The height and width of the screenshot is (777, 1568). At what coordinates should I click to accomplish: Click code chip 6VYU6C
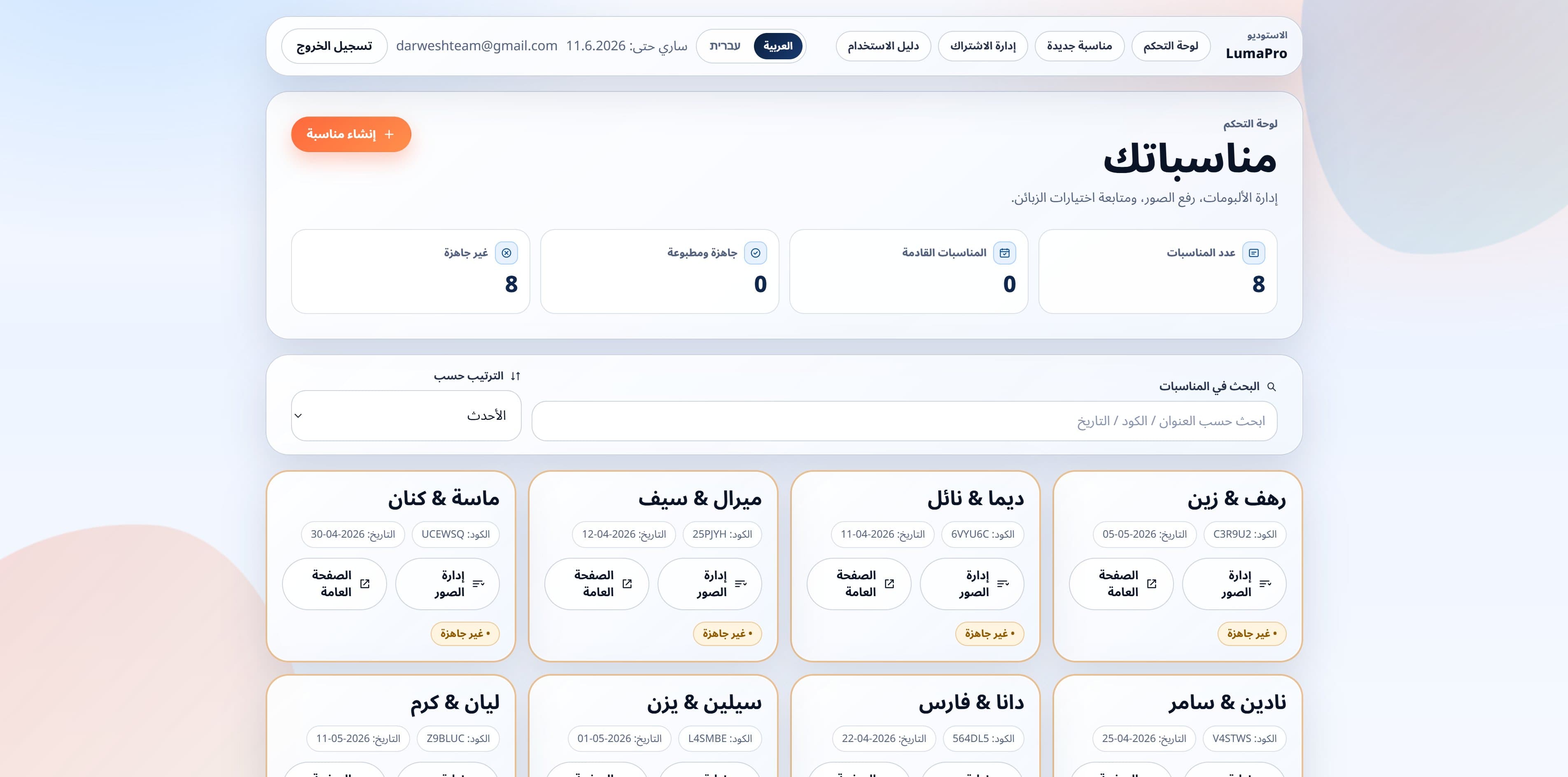coord(982,534)
